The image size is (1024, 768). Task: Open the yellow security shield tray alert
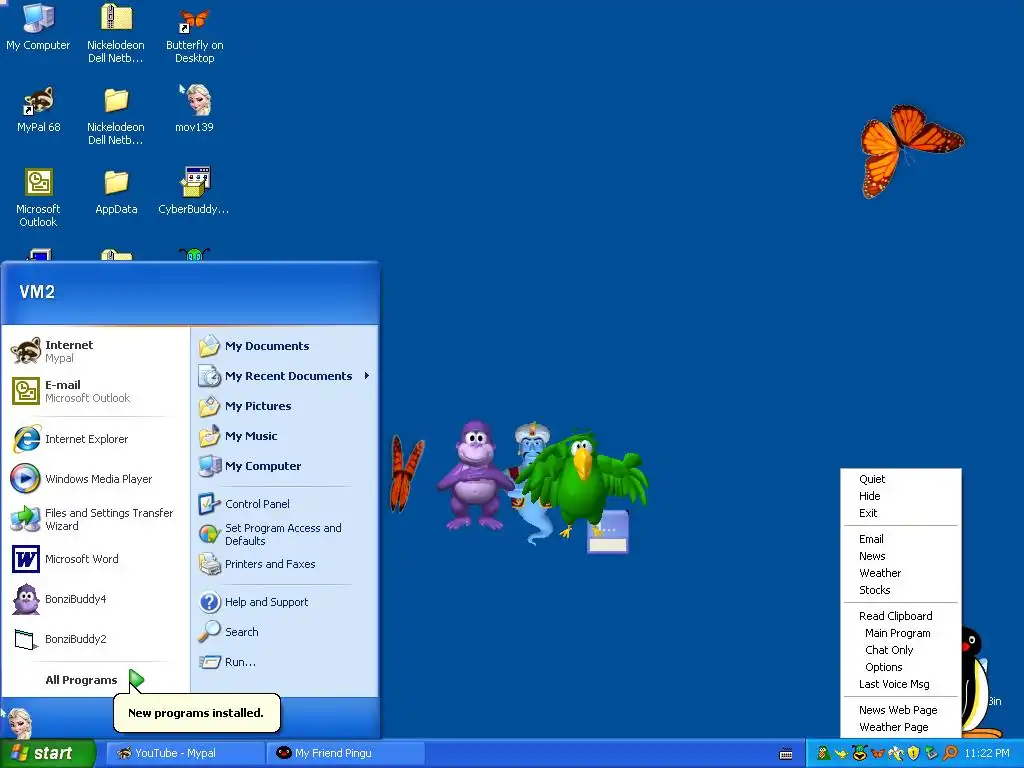click(x=914, y=754)
